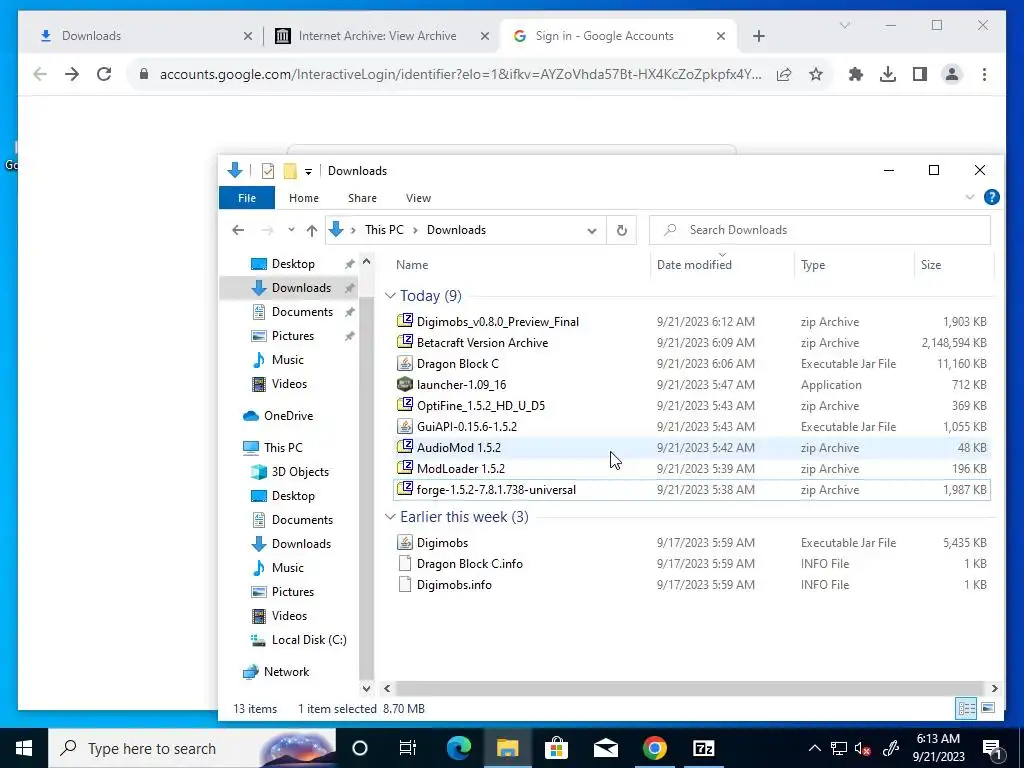The width and height of the screenshot is (1024, 768).
Task: Open the notification center icon
Action: (992, 748)
